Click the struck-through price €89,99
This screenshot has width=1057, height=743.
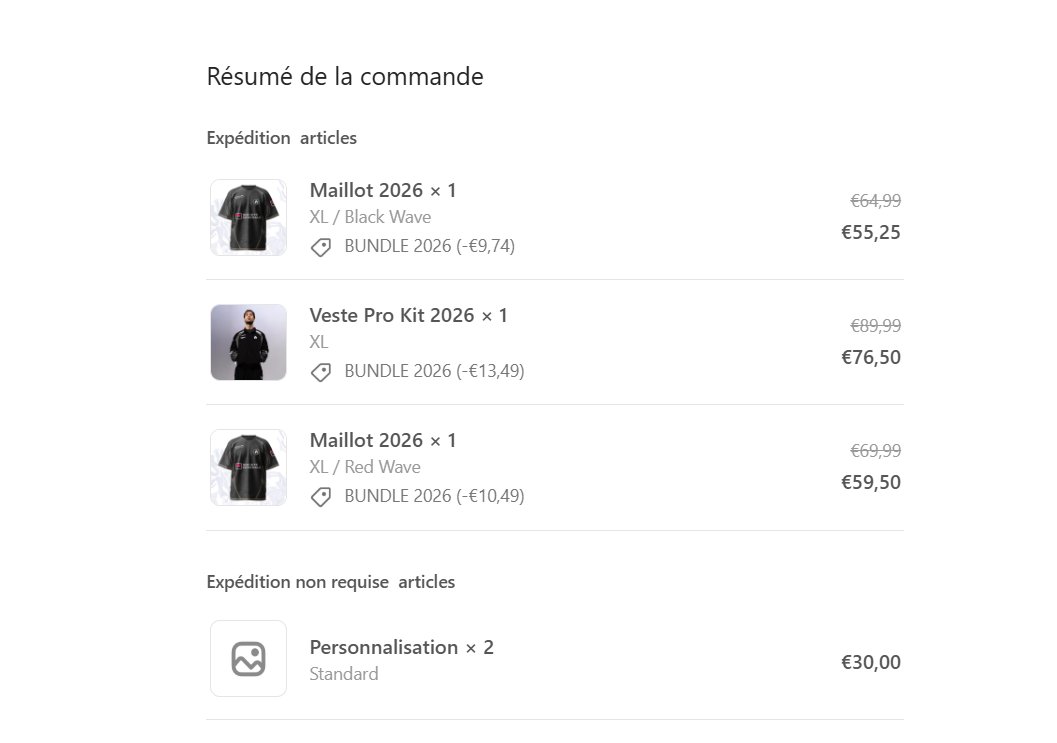click(876, 326)
